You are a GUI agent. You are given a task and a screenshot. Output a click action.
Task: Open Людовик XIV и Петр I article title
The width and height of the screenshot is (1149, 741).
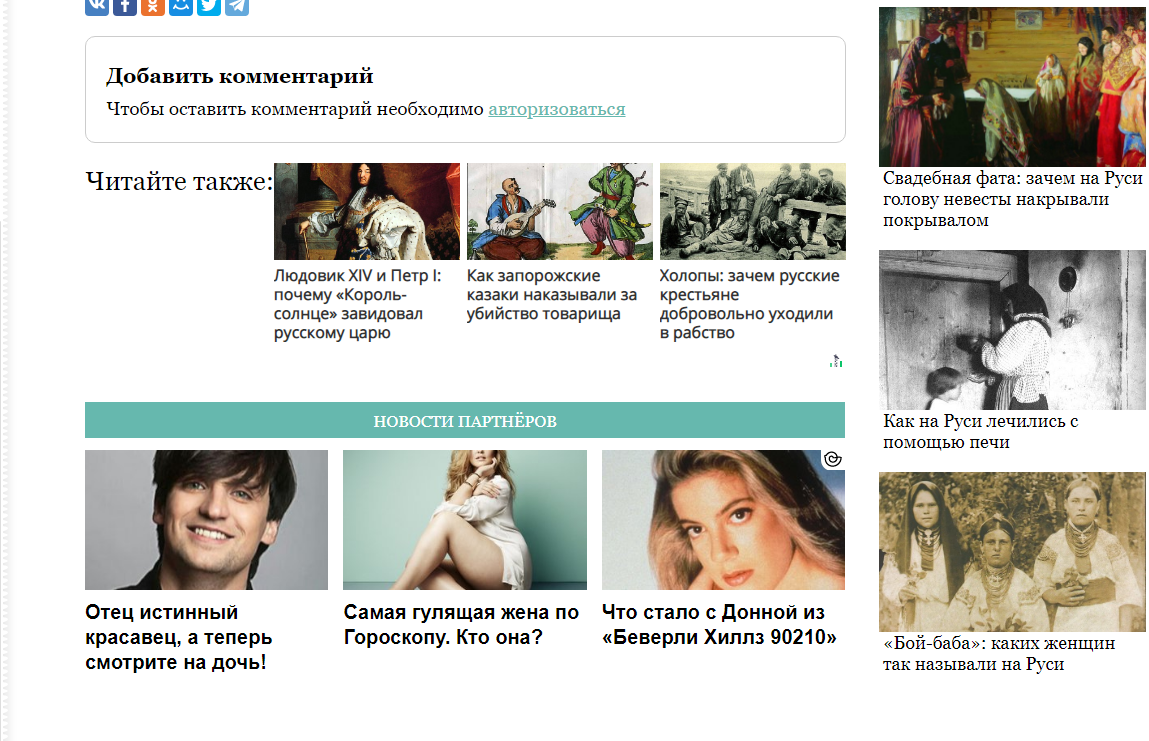(358, 304)
